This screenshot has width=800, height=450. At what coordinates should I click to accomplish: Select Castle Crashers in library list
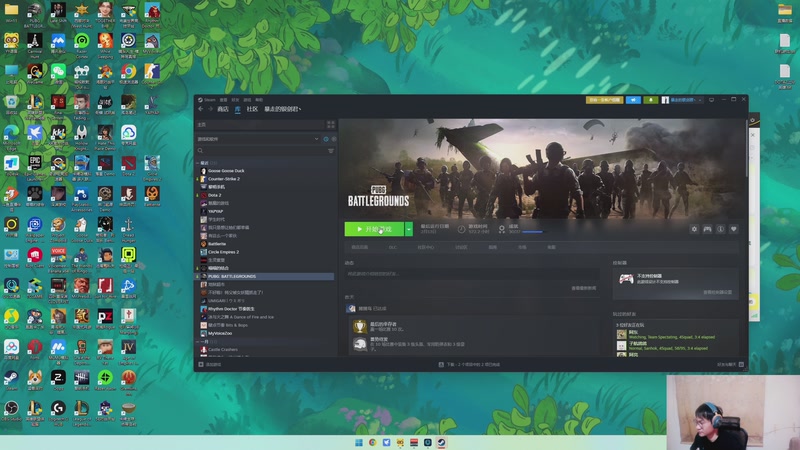pos(222,349)
